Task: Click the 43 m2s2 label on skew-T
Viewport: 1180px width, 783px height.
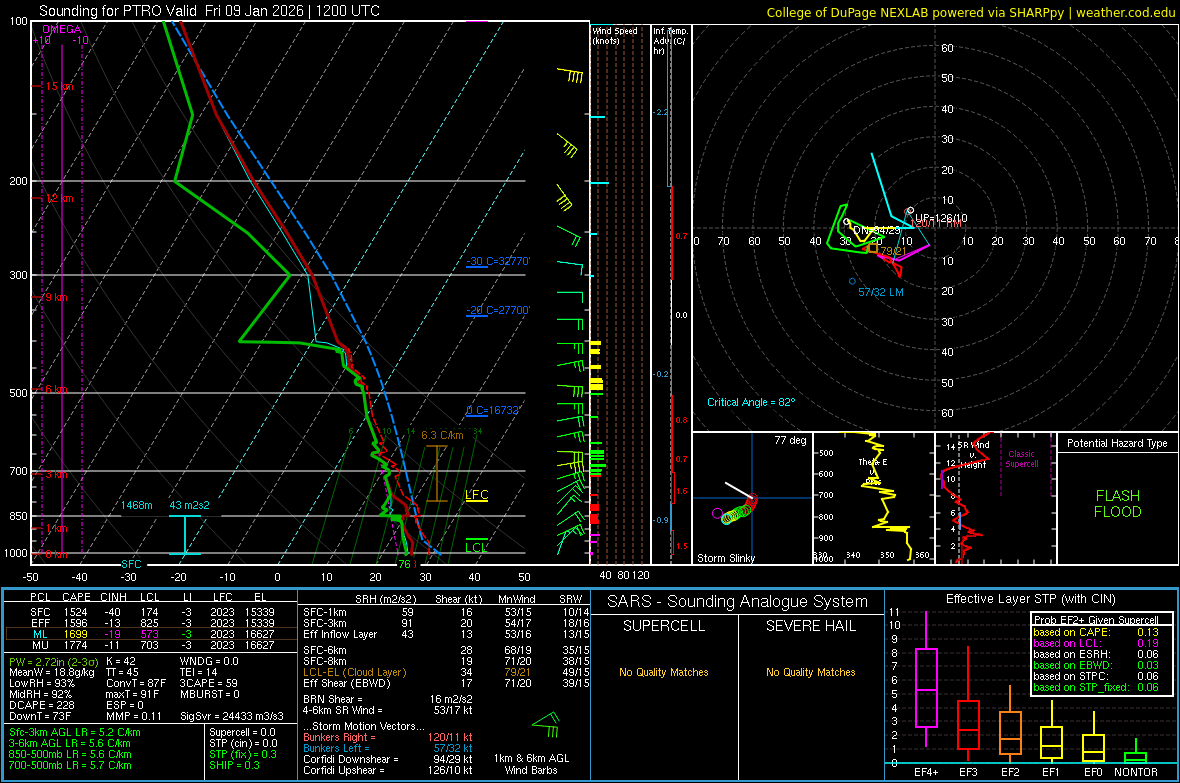Action: point(190,505)
